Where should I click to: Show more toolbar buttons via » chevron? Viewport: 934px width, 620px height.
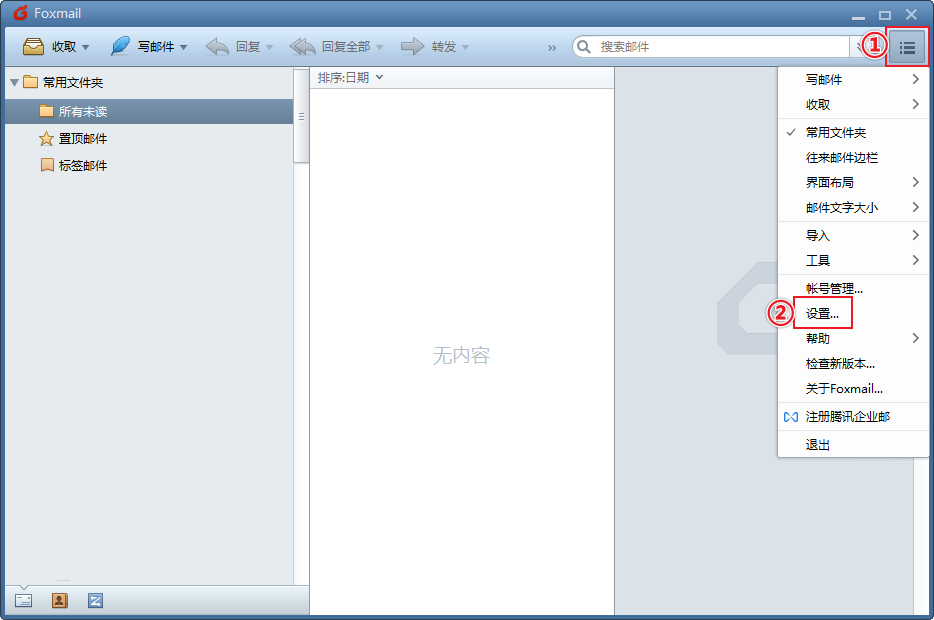pyautogui.click(x=552, y=47)
